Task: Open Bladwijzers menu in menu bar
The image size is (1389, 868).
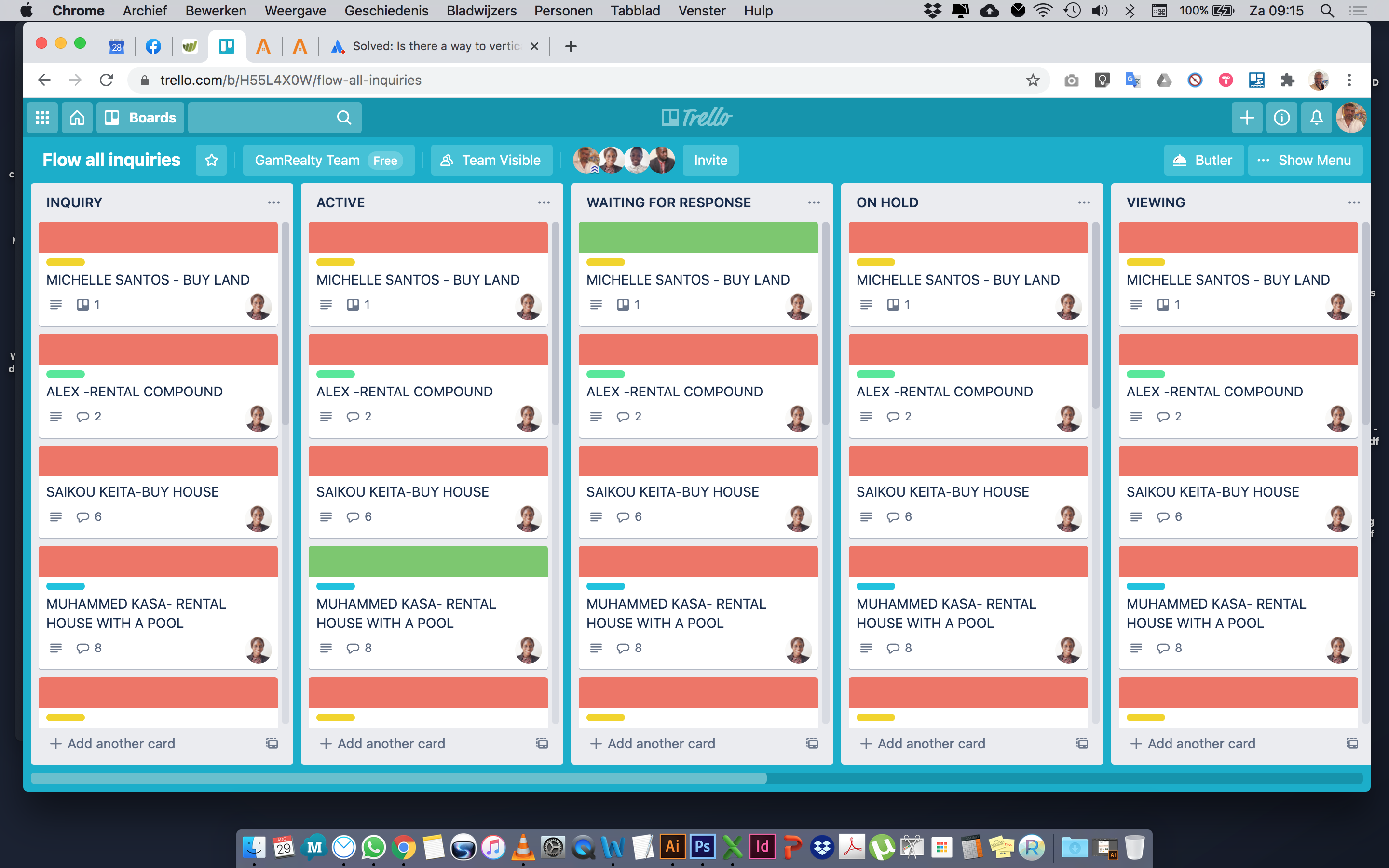Action: (481, 10)
